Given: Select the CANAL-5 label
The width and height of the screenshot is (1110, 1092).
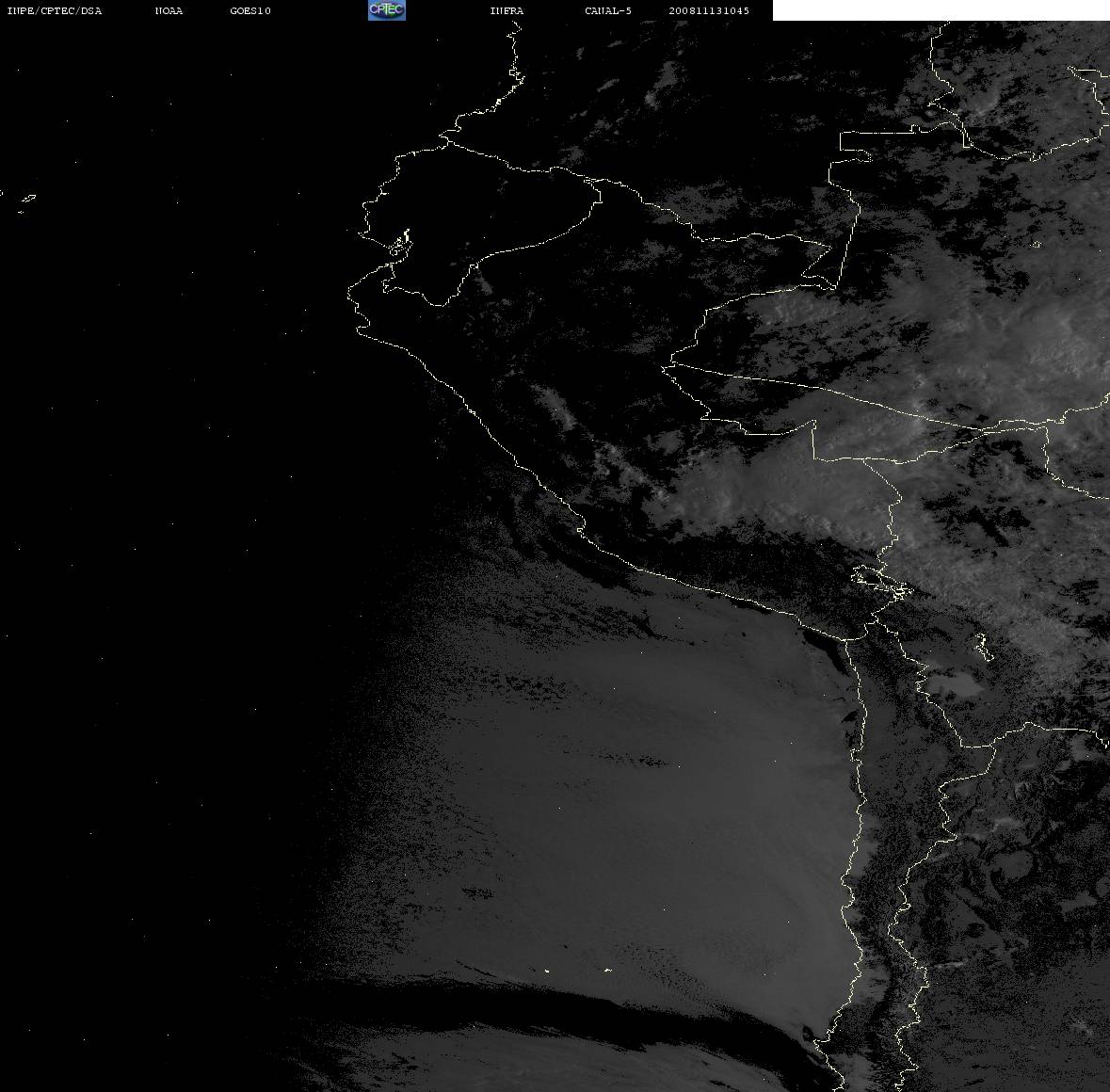Looking at the screenshot, I should tap(608, 10).
